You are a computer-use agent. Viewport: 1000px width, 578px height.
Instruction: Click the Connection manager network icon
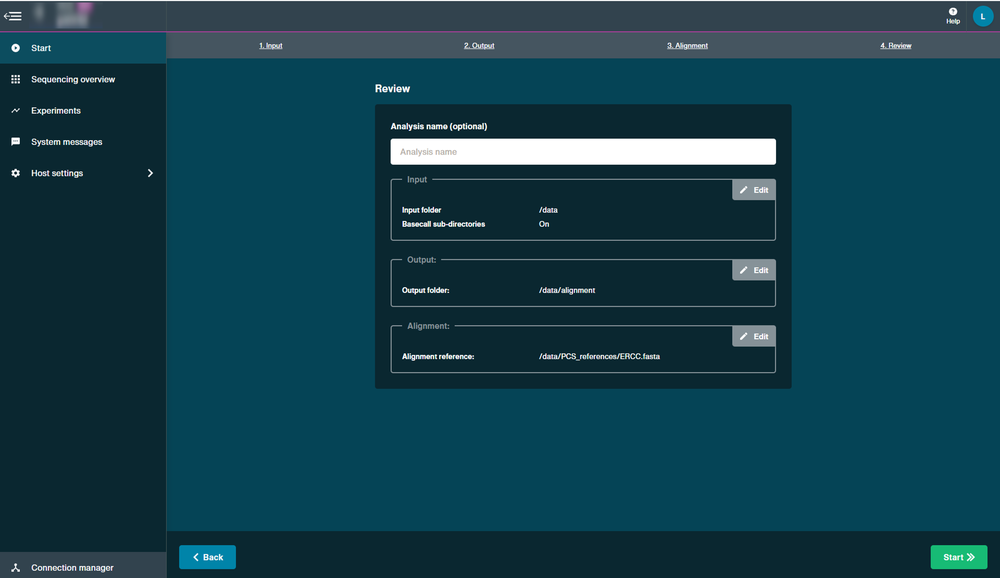pyautogui.click(x=15, y=567)
